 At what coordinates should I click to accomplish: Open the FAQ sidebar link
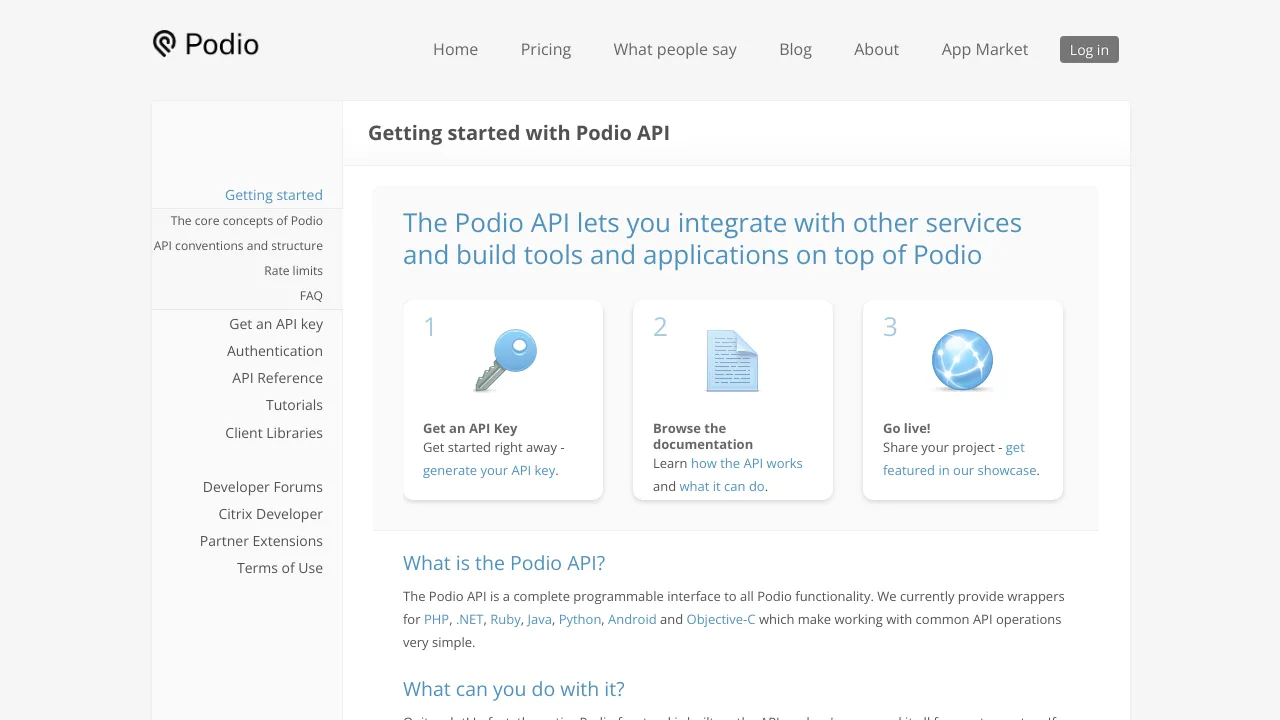[x=311, y=296]
